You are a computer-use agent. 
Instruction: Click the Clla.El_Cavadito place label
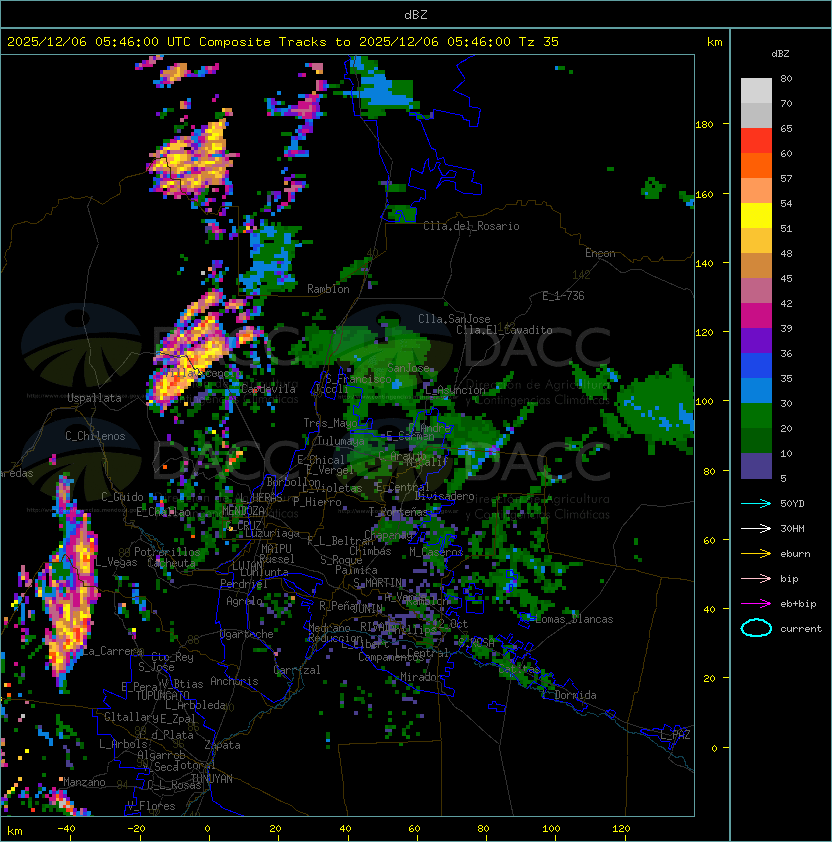pos(504,330)
